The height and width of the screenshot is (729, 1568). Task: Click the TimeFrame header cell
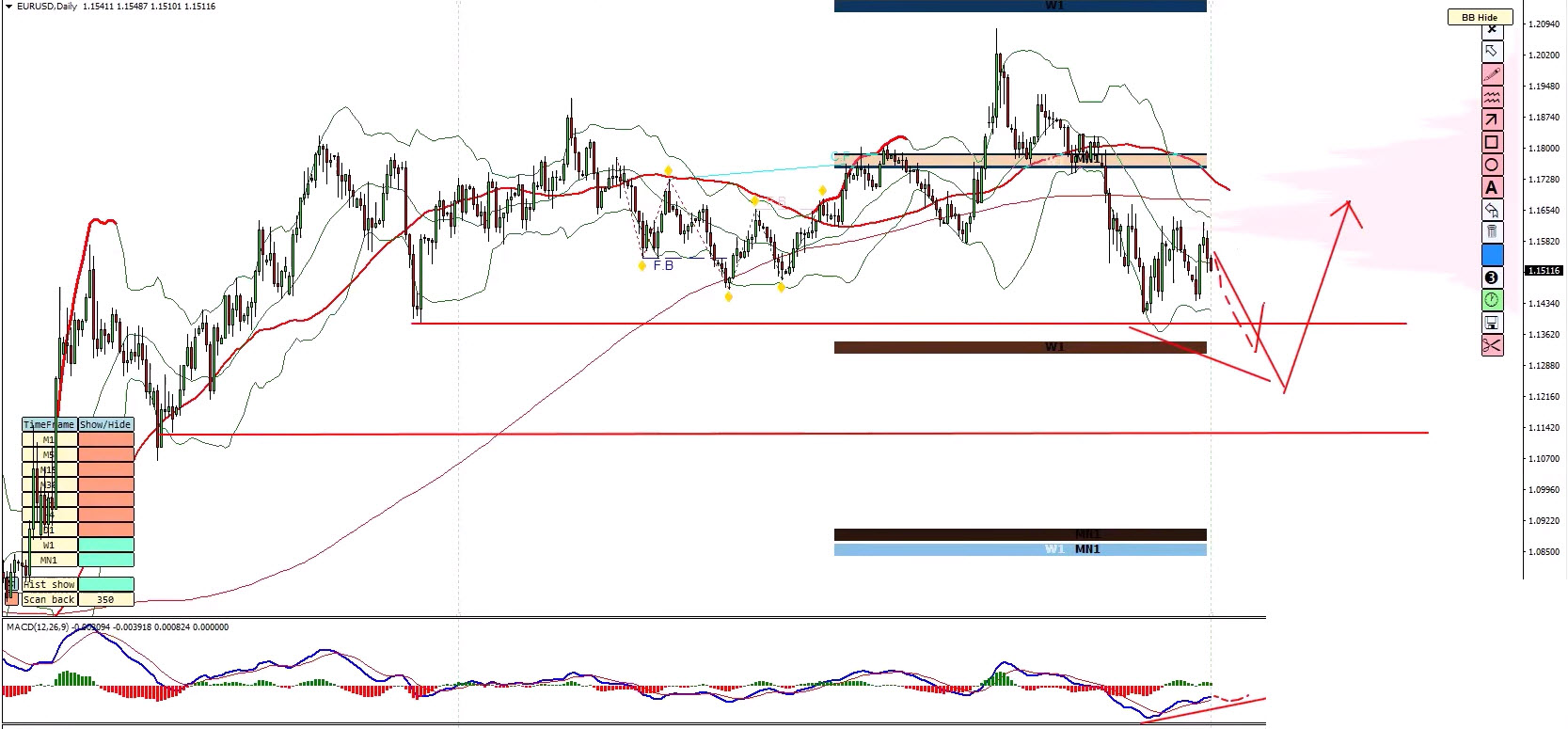tap(49, 424)
